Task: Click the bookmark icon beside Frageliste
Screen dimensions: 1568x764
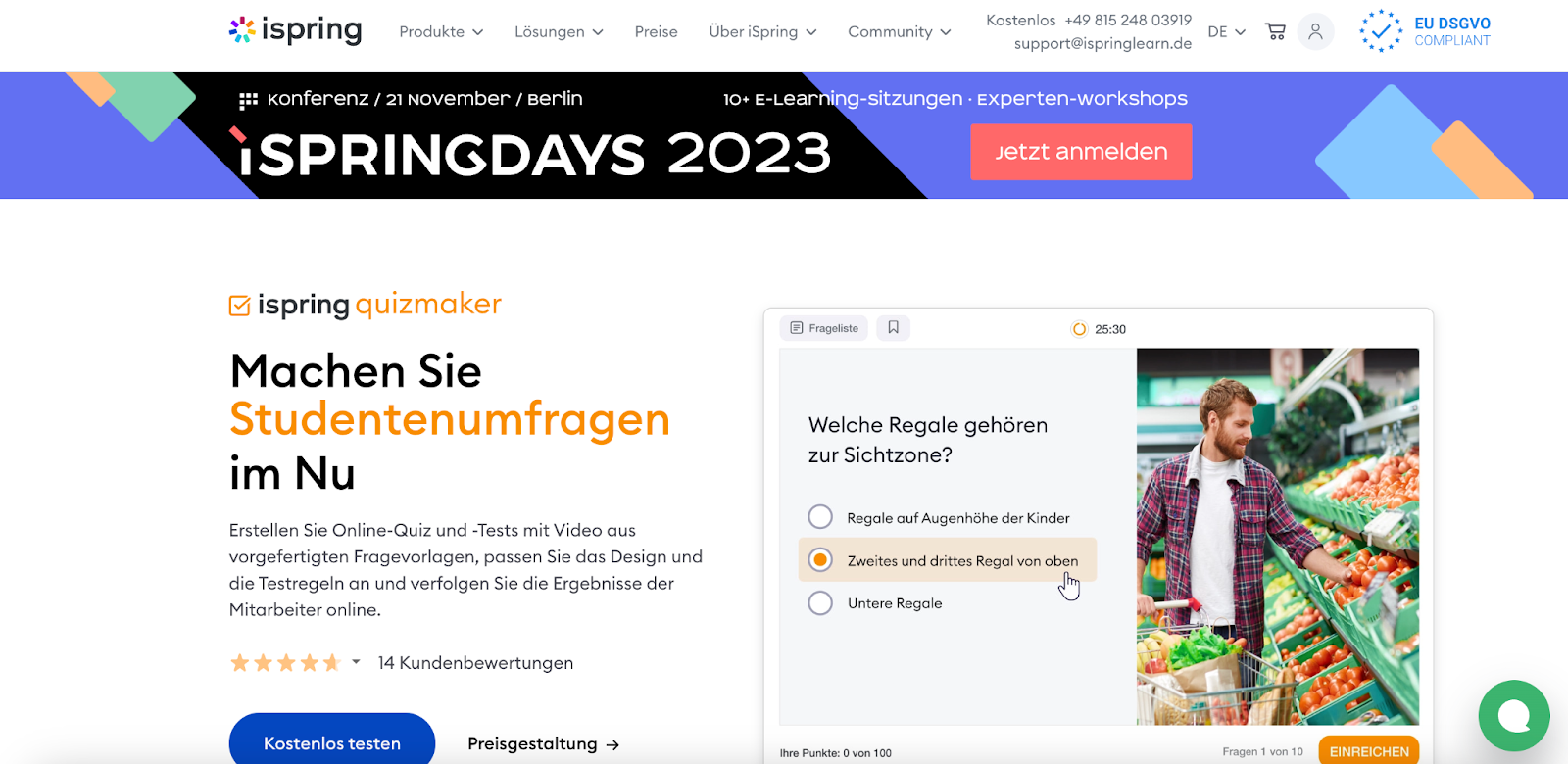Action: [x=893, y=328]
